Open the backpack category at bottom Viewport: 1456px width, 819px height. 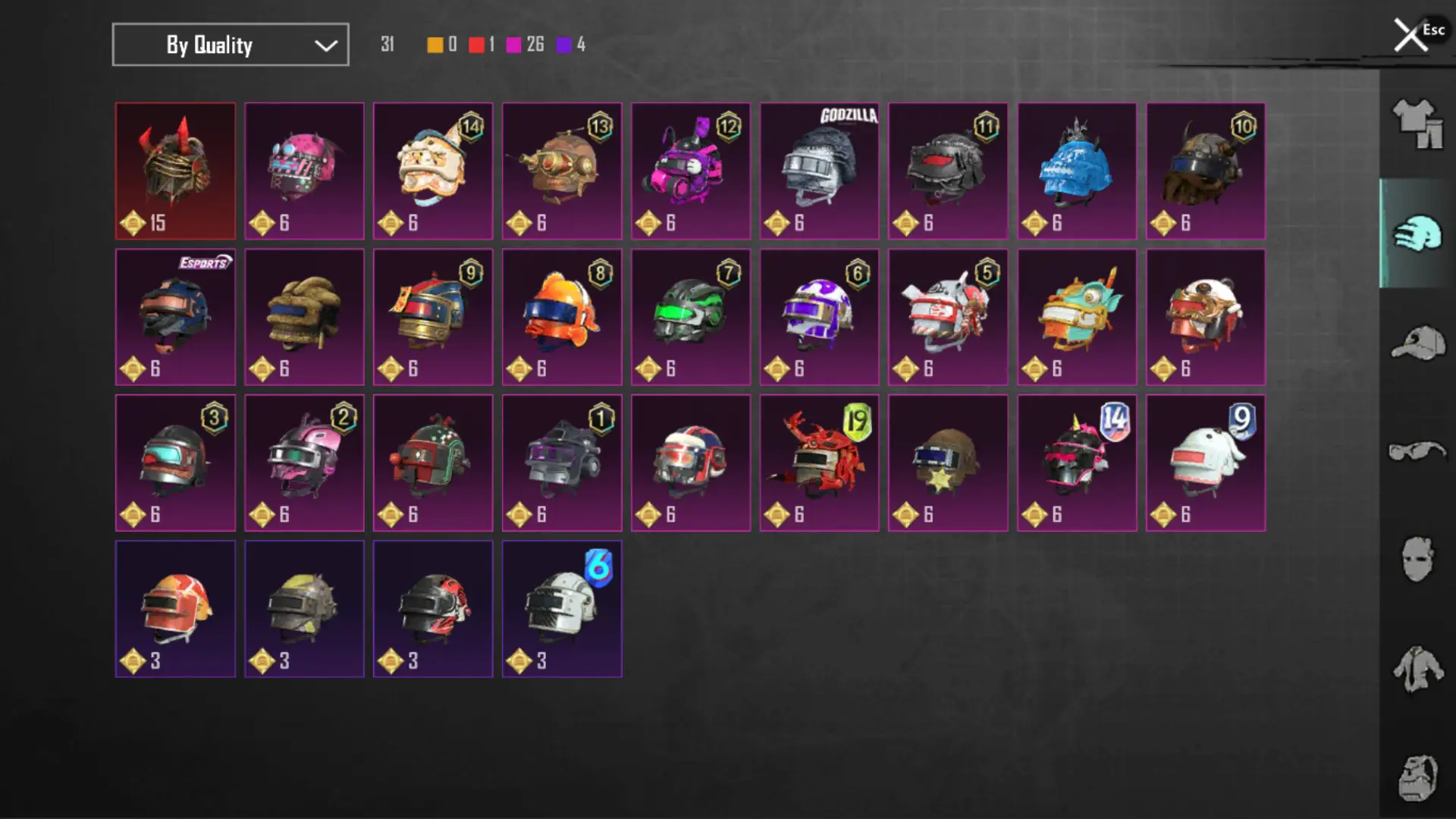click(x=1417, y=778)
